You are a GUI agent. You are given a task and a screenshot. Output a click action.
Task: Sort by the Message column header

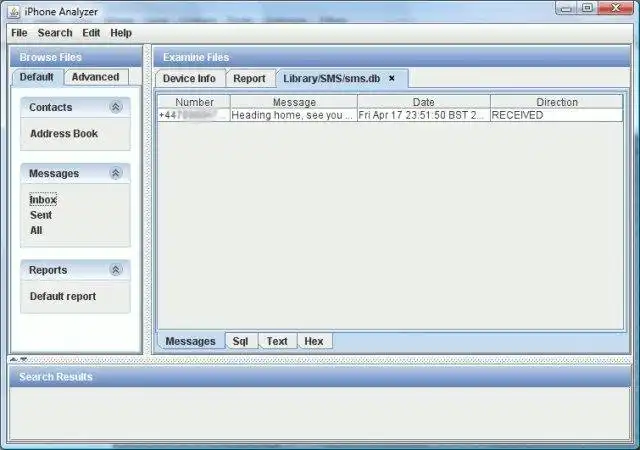[x=294, y=102]
